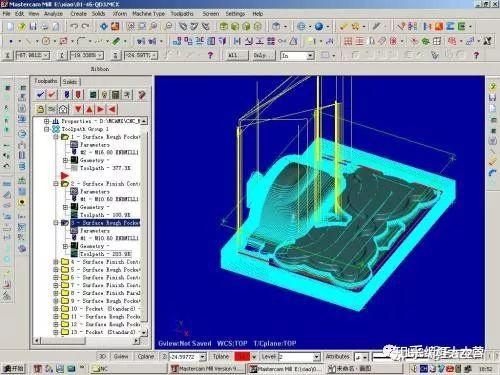Select Toolpath - 377.3K under operation 1
This screenshot has width=500, height=375.
pyautogui.click(x=105, y=168)
